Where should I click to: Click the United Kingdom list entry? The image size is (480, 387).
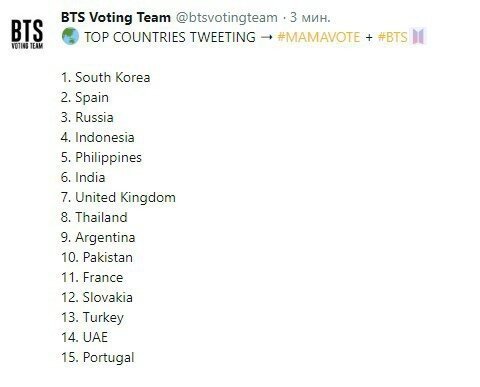click(x=118, y=198)
